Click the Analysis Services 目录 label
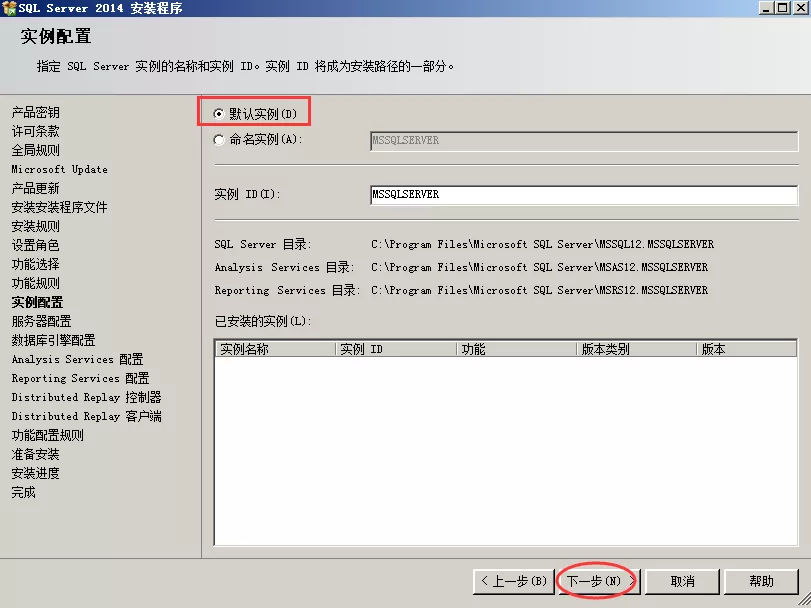The width and height of the screenshot is (811, 608). [284, 268]
